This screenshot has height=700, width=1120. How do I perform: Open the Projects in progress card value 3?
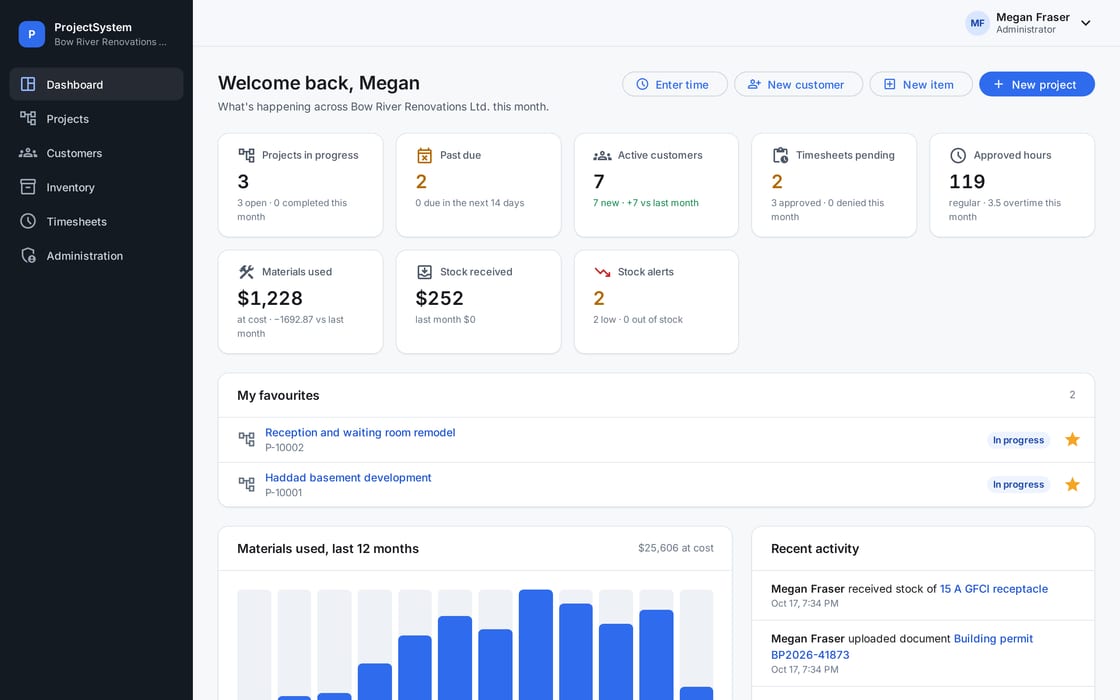point(243,181)
